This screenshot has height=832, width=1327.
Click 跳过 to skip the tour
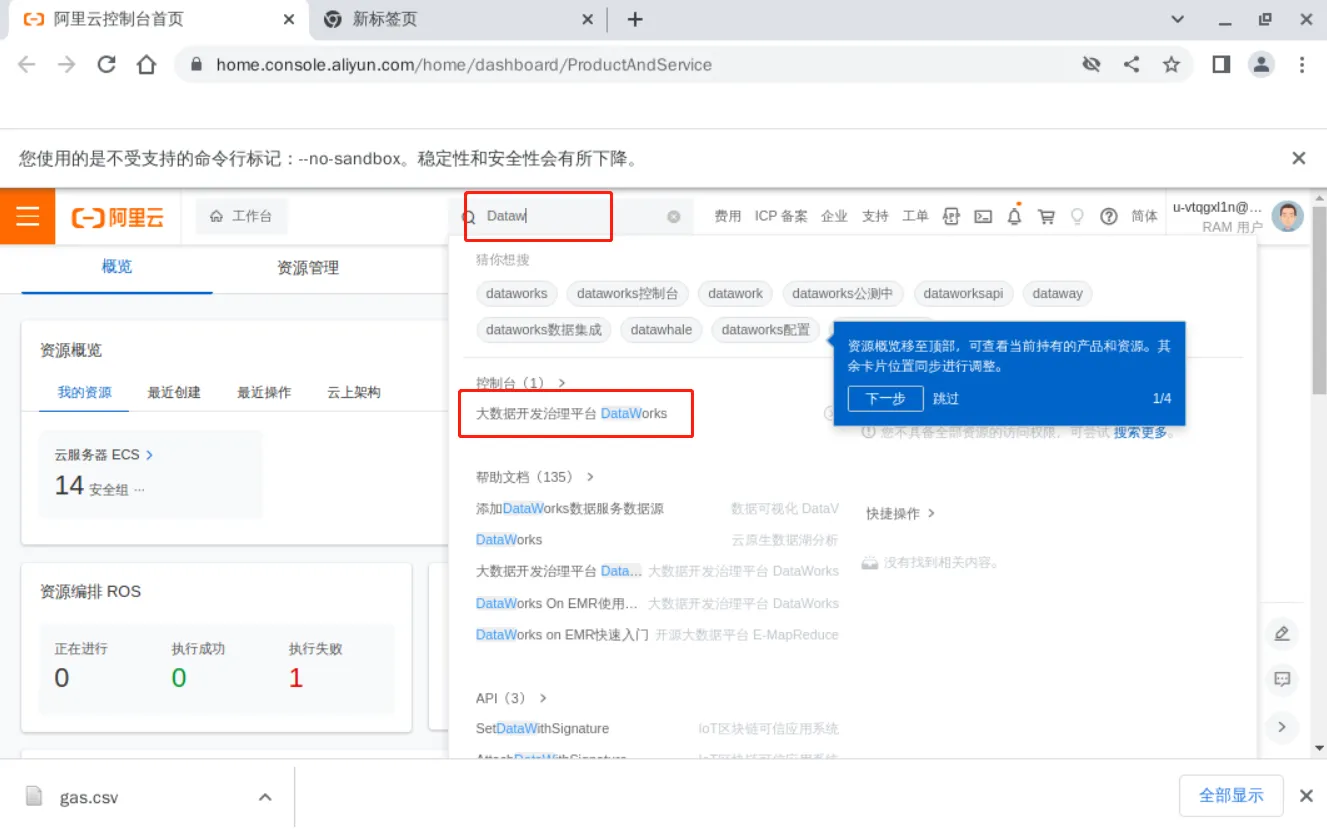coord(946,398)
